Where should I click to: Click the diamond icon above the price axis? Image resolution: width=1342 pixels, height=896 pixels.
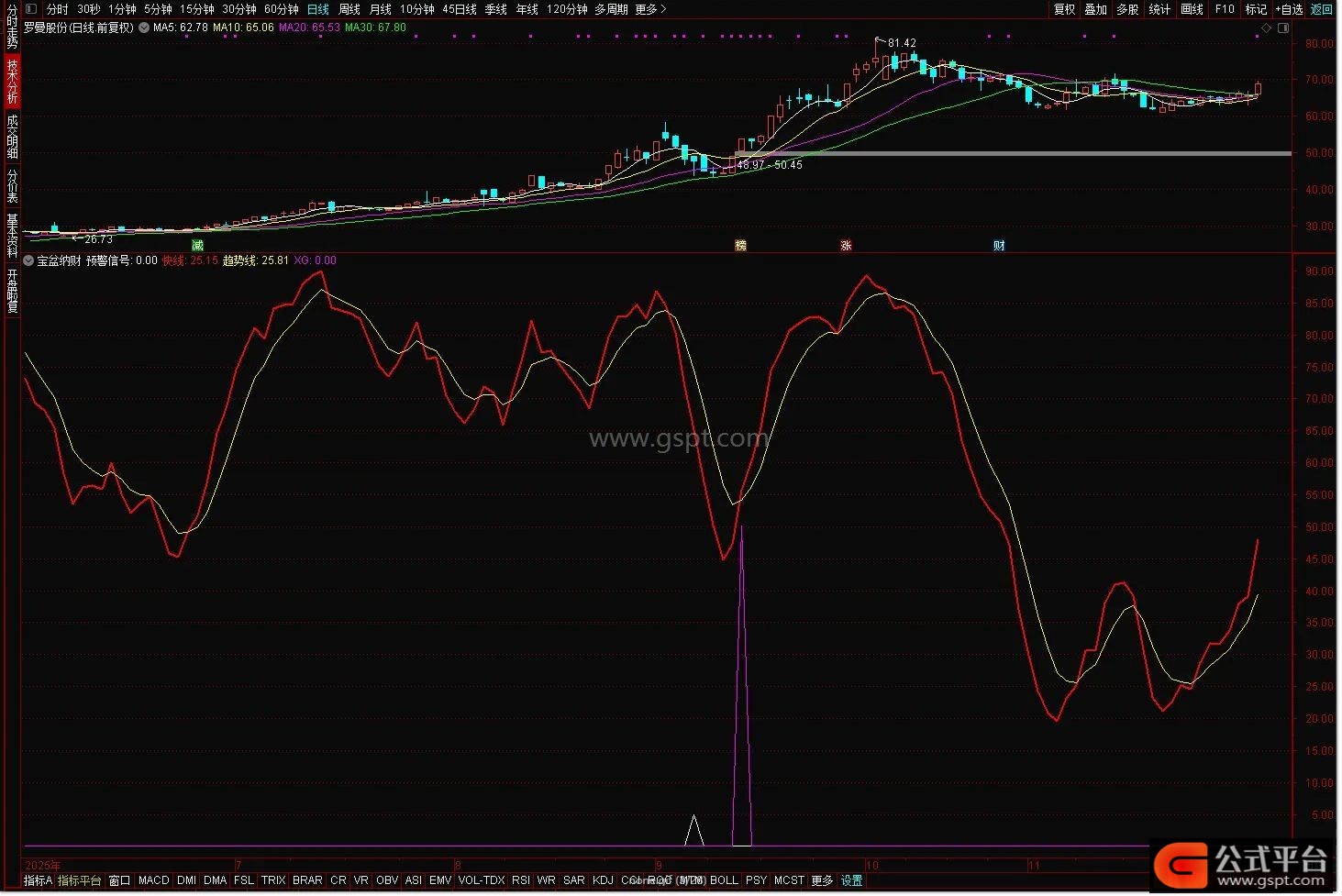[x=1267, y=28]
